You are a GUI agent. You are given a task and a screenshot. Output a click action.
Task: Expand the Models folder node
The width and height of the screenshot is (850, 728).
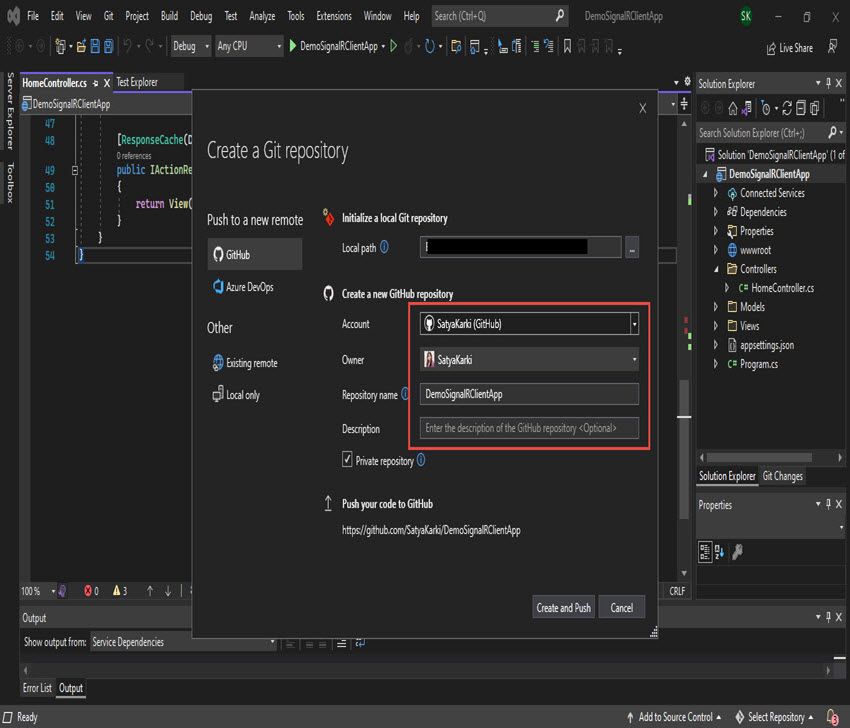(716, 307)
